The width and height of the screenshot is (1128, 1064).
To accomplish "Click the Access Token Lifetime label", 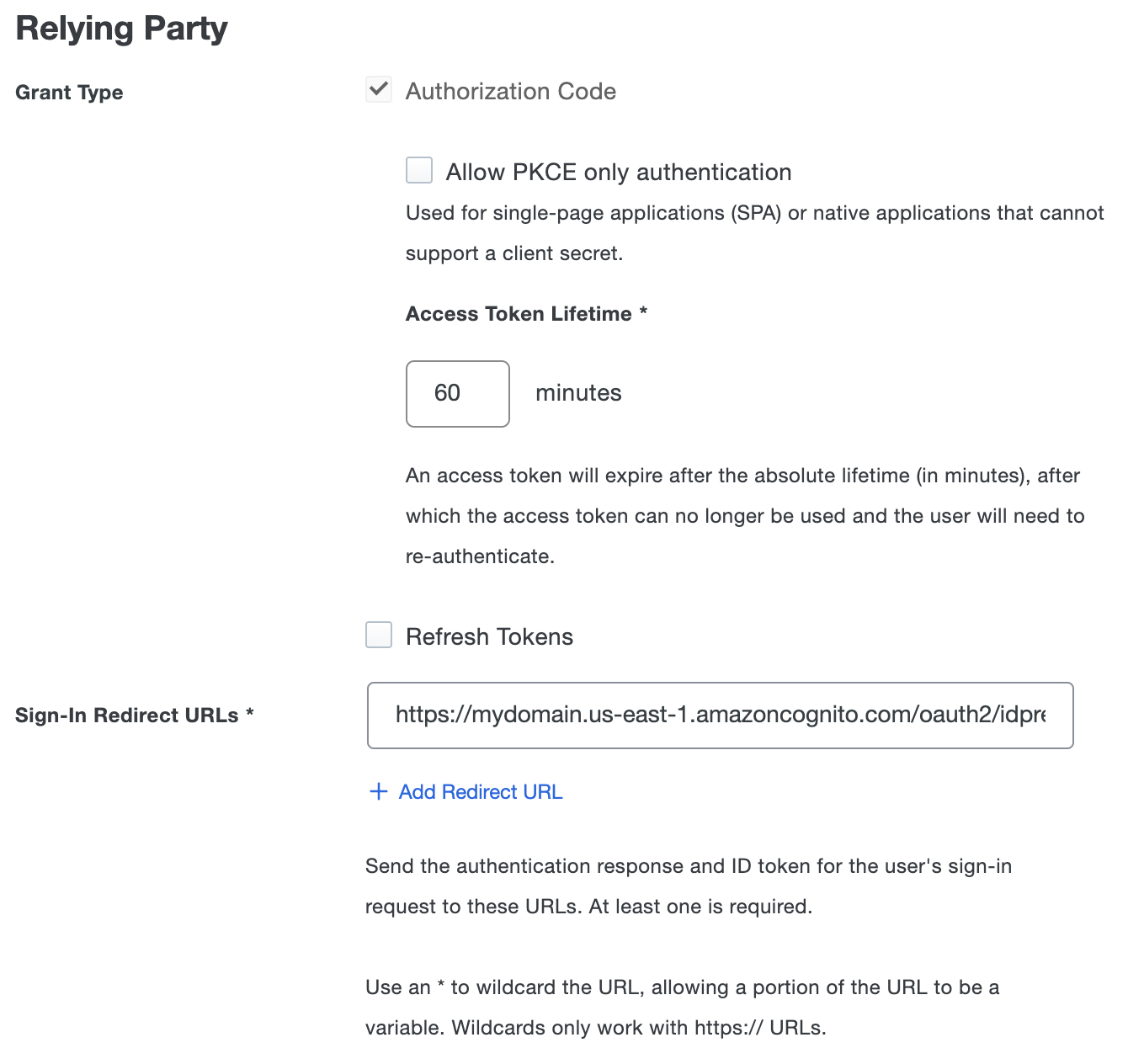I will click(527, 313).
